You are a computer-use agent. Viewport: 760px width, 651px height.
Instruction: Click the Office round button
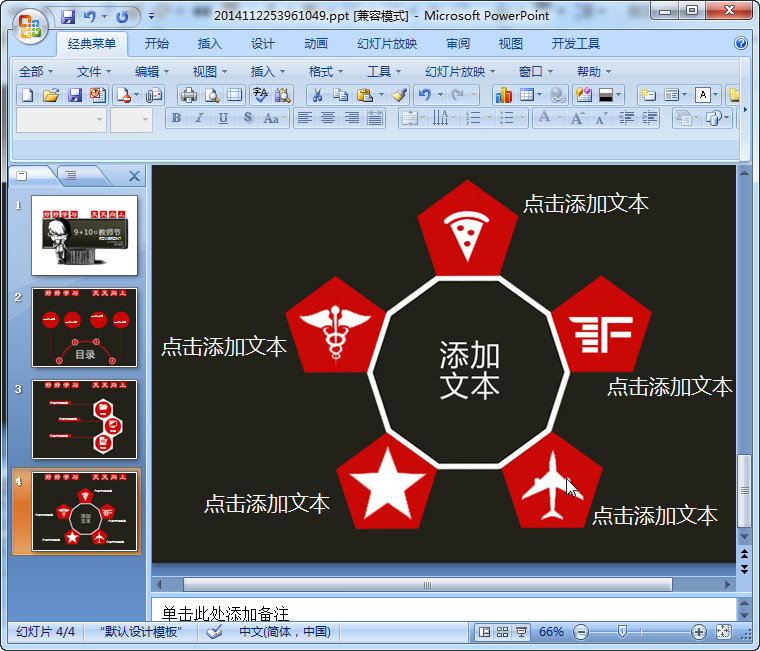(x=30, y=25)
